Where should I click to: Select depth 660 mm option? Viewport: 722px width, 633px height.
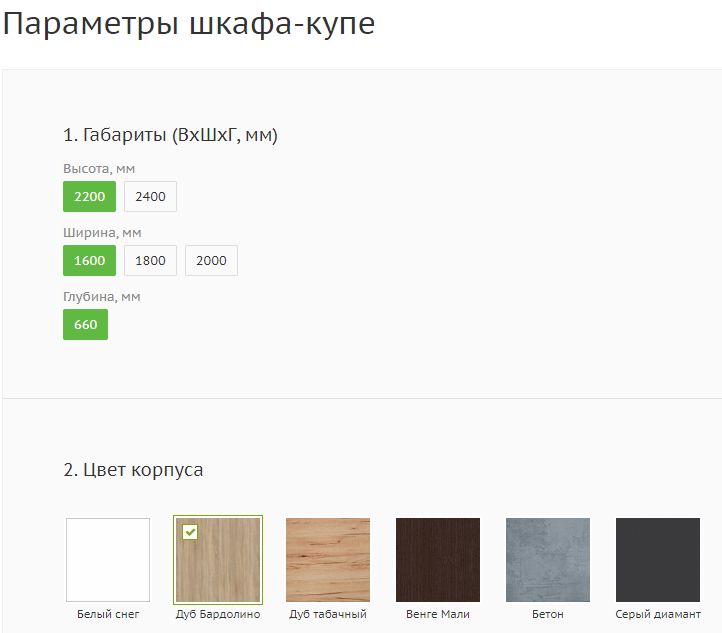85,325
